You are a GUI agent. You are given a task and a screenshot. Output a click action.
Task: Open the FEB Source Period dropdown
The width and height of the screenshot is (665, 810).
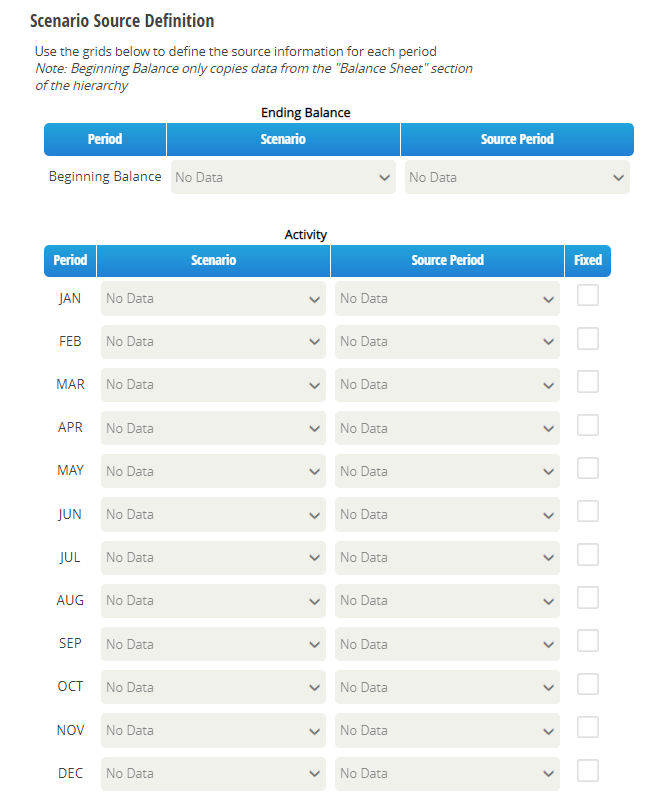[447, 341]
